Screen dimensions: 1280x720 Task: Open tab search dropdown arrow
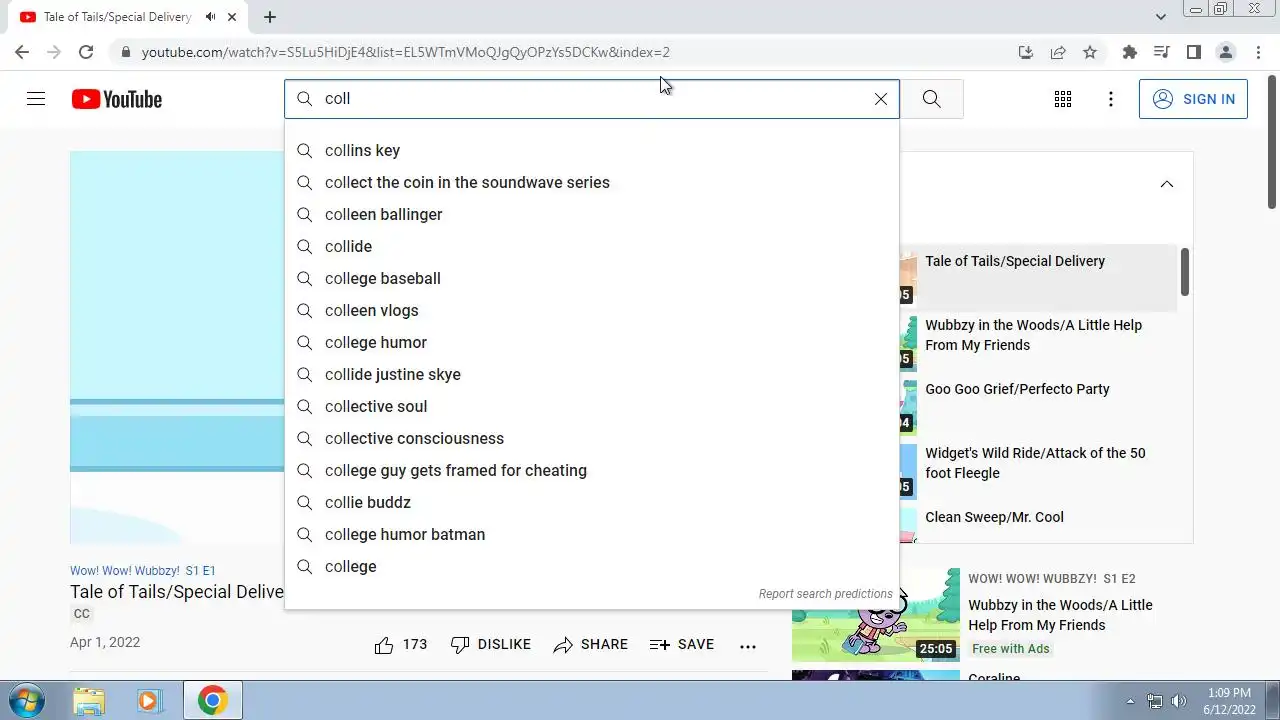point(1161,17)
